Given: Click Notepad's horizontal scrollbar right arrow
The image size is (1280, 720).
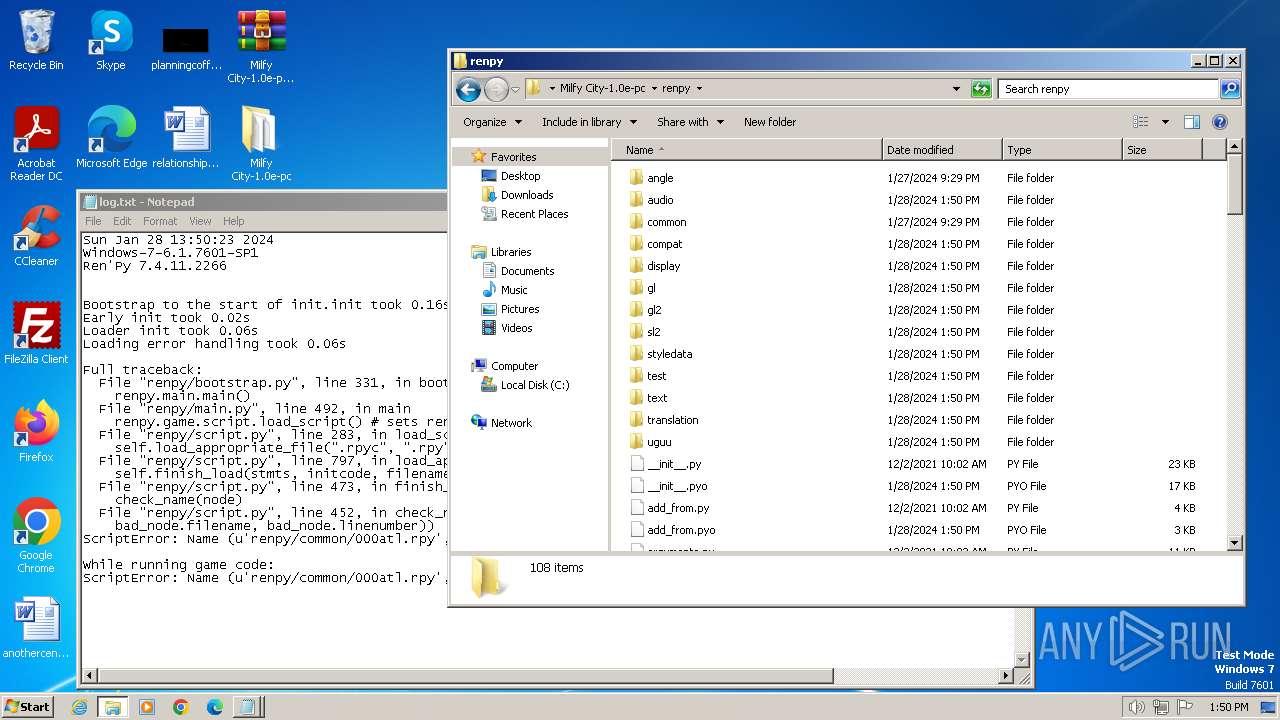Looking at the screenshot, I should coord(1006,677).
